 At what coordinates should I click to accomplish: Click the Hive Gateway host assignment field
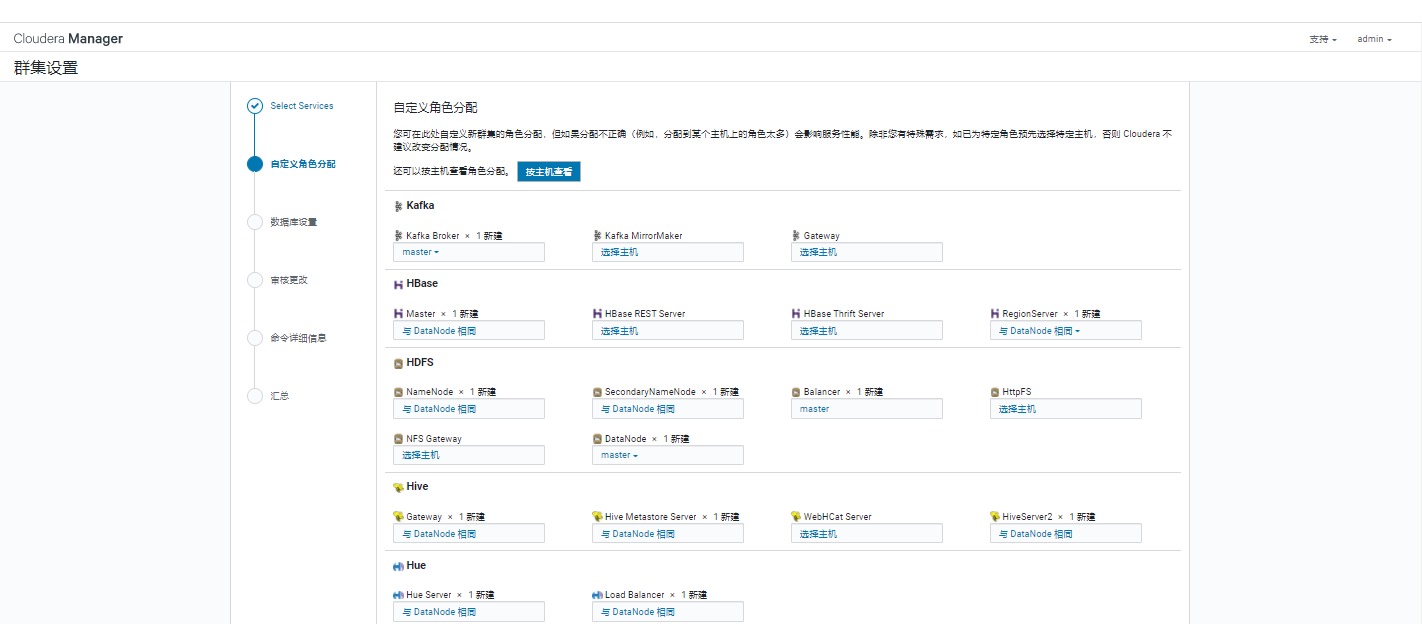(x=469, y=533)
